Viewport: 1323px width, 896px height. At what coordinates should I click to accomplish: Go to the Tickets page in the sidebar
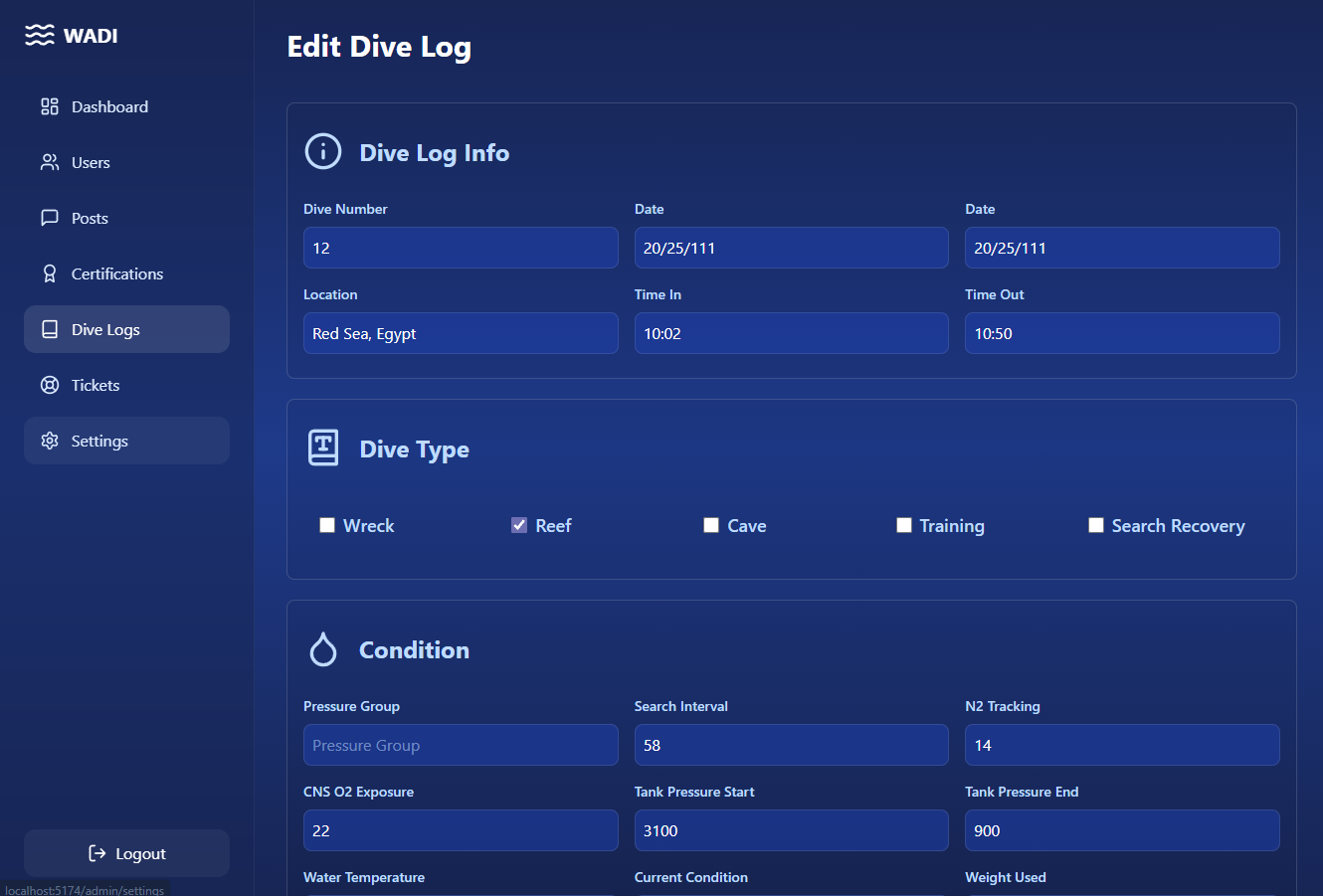(95, 385)
